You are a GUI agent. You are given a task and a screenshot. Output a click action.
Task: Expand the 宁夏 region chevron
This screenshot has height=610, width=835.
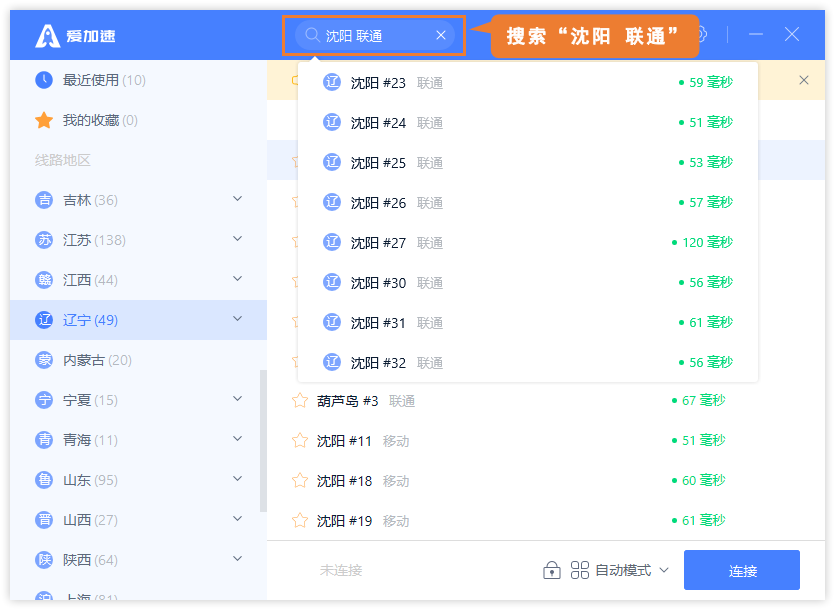click(x=238, y=398)
